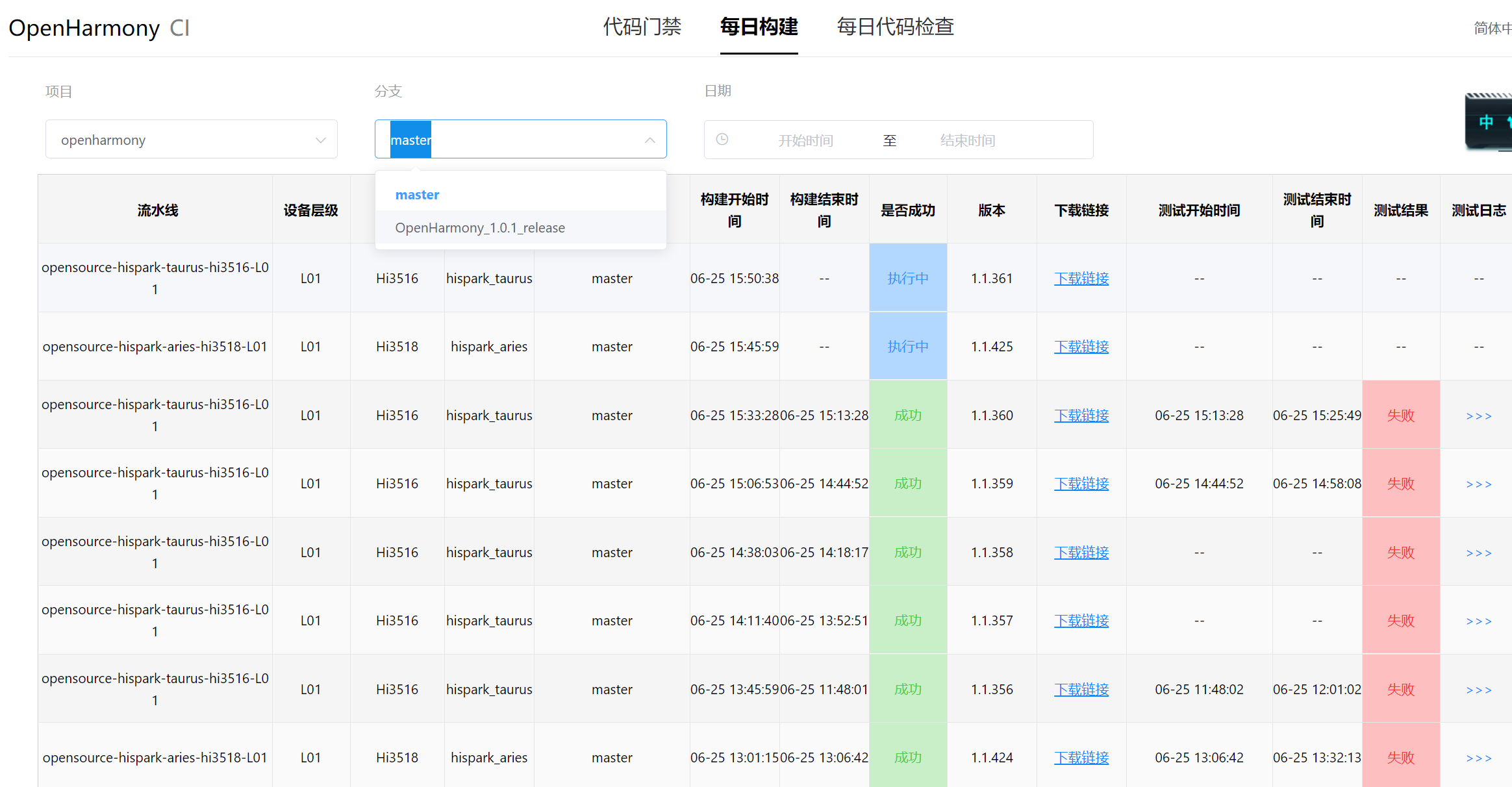Screen dimensions: 1512x787
Task: Click the clock icon in date range field
Action: coord(722,140)
